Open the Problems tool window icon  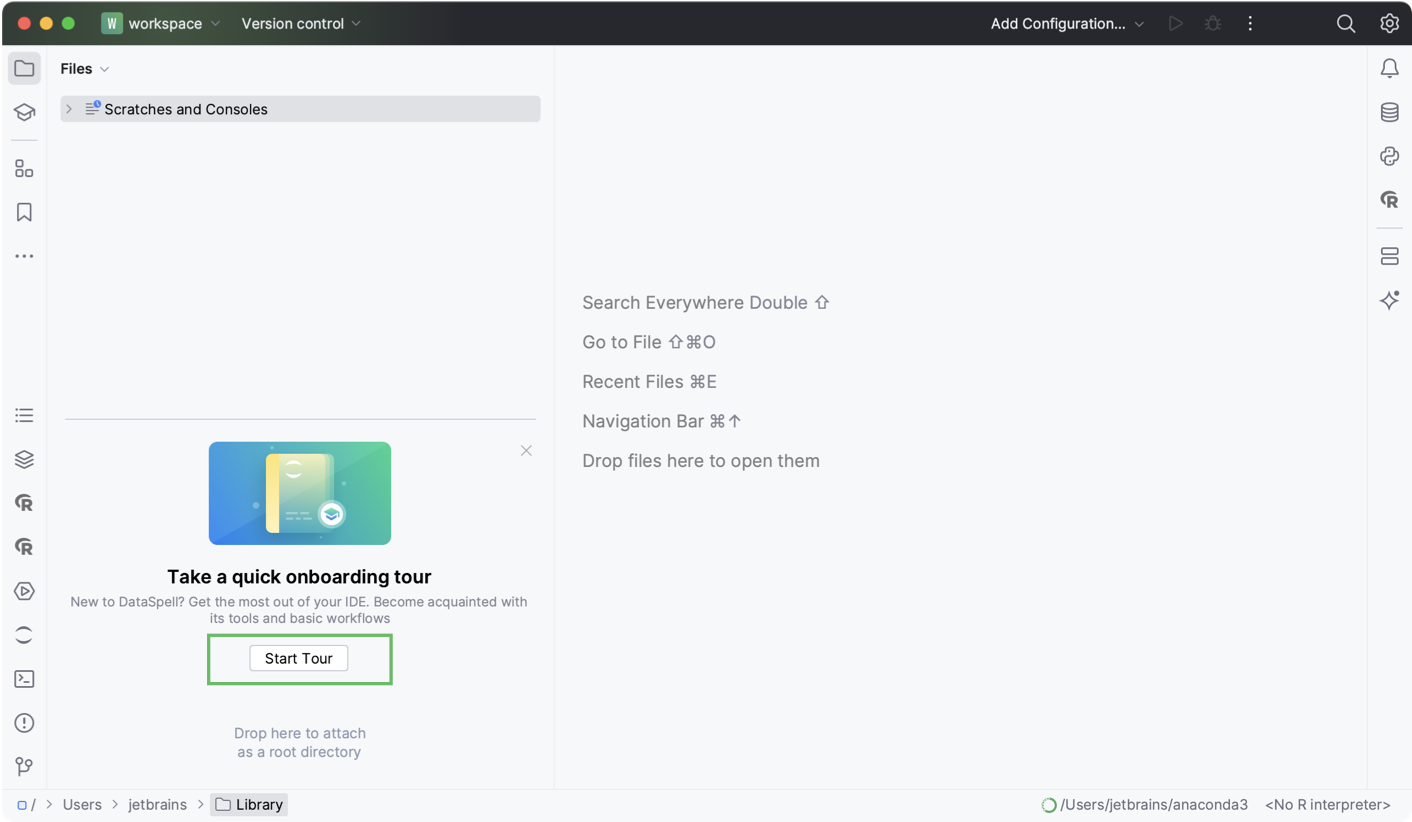coord(24,723)
